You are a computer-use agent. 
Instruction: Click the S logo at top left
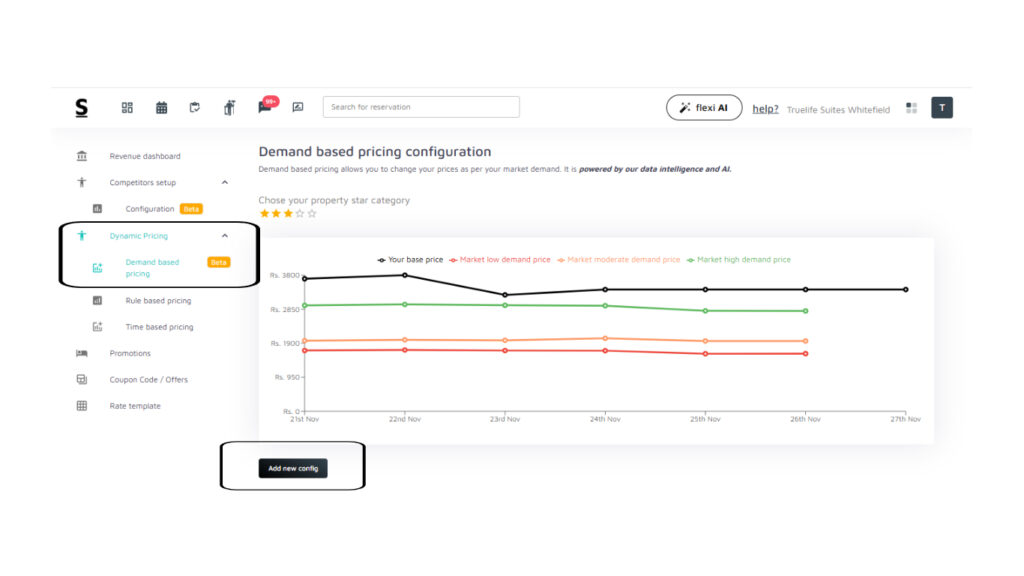pos(81,107)
